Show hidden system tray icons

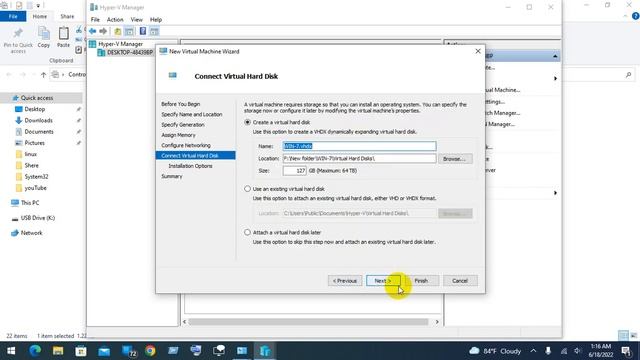click(x=533, y=351)
